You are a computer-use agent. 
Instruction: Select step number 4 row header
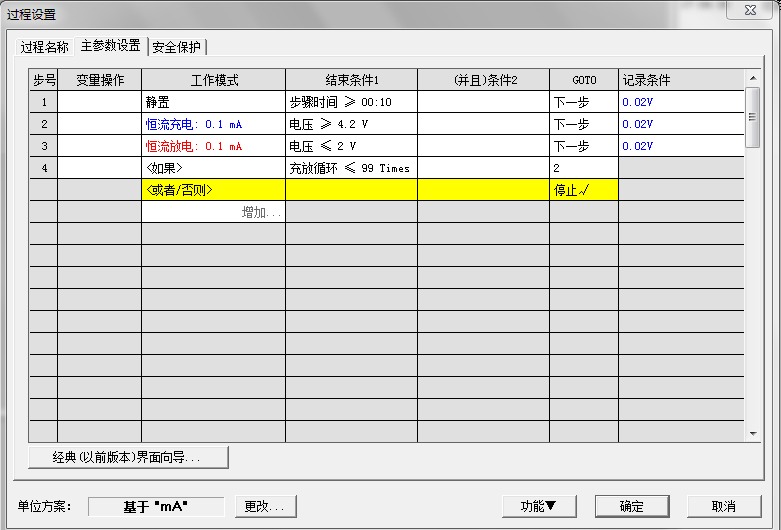click(x=44, y=167)
